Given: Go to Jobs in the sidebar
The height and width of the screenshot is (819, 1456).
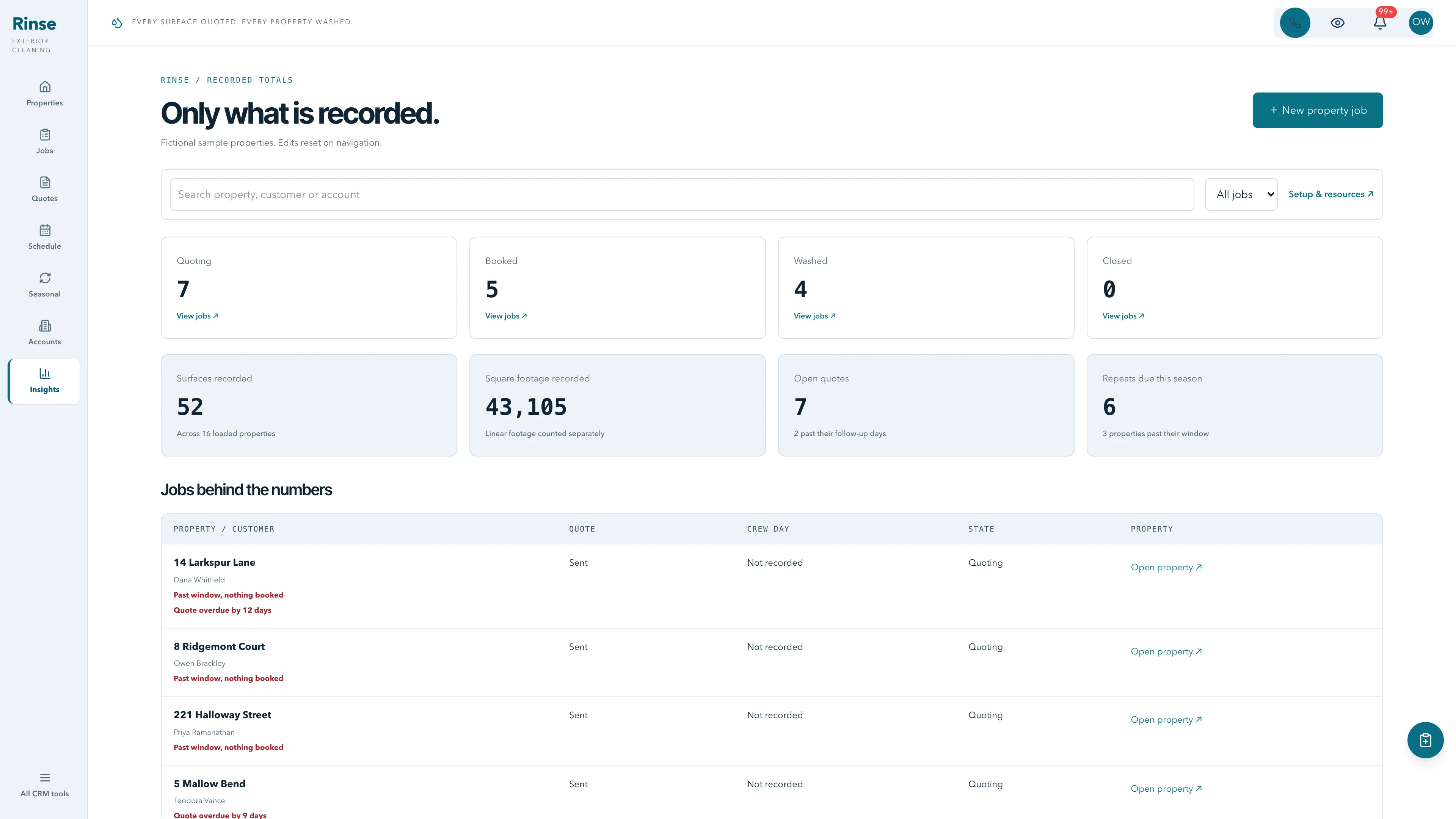Looking at the screenshot, I should pyautogui.click(x=44, y=142).
